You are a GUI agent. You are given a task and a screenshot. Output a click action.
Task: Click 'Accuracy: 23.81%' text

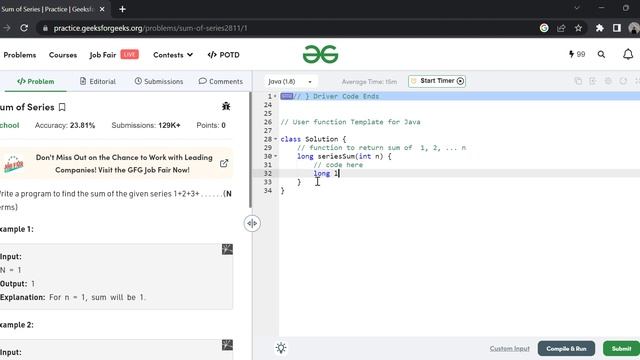point(65,125)
